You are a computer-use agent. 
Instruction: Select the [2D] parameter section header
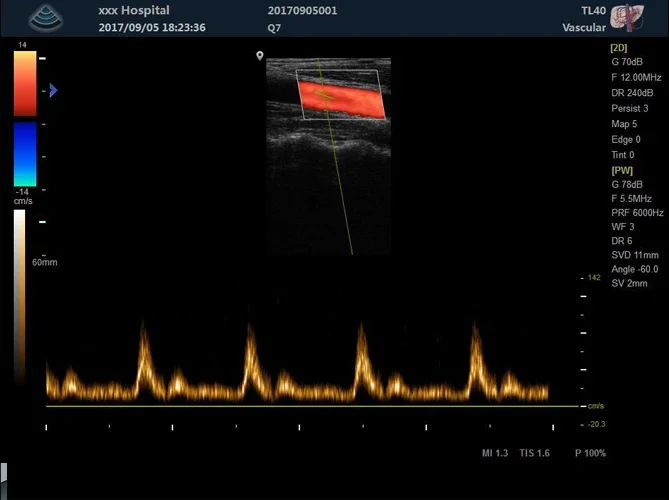click(620, 48)
